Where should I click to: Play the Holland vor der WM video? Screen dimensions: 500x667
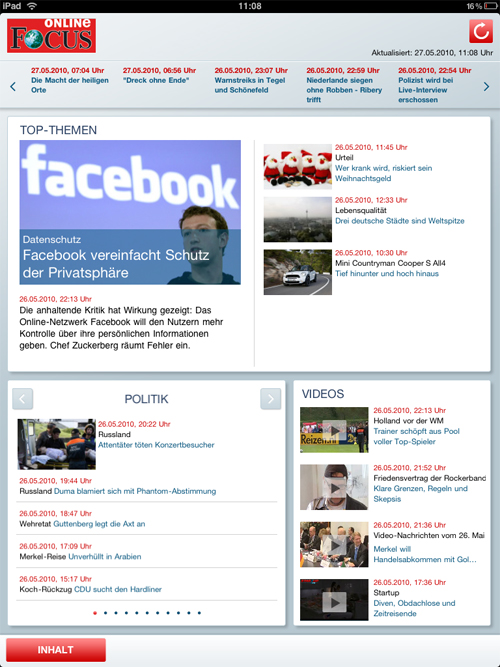point(334,430)
